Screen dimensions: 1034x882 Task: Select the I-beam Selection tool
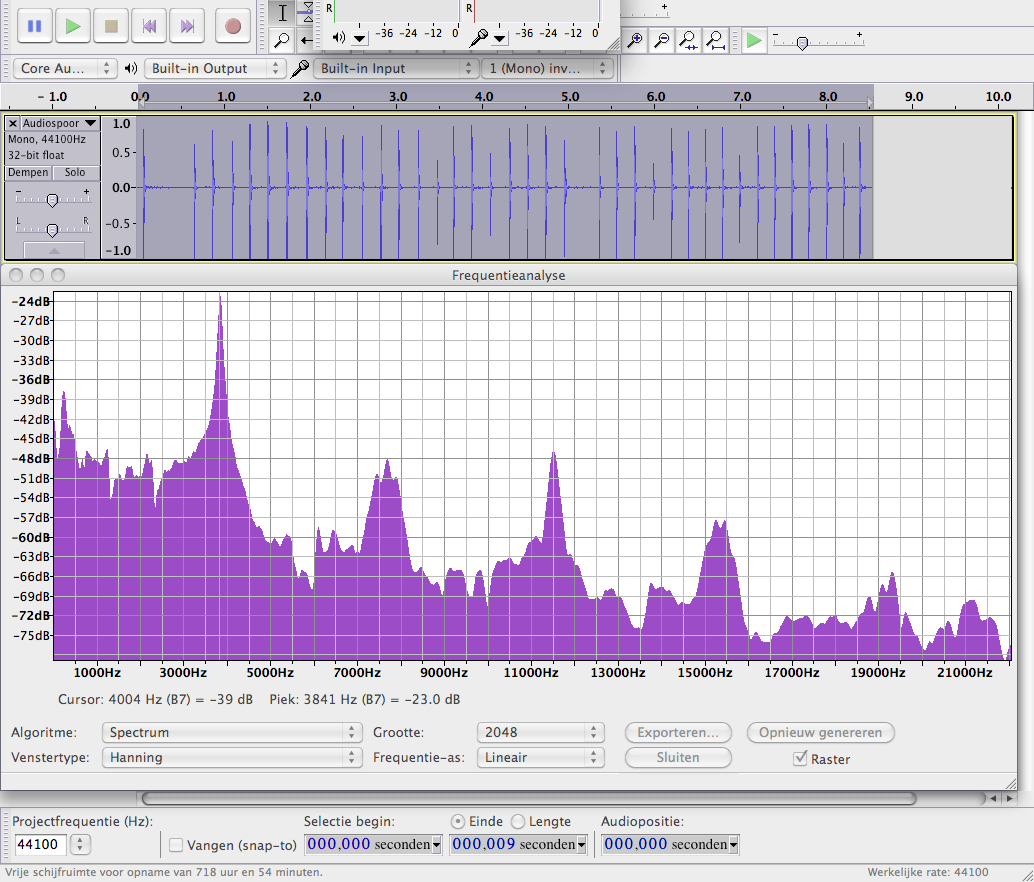283,12
